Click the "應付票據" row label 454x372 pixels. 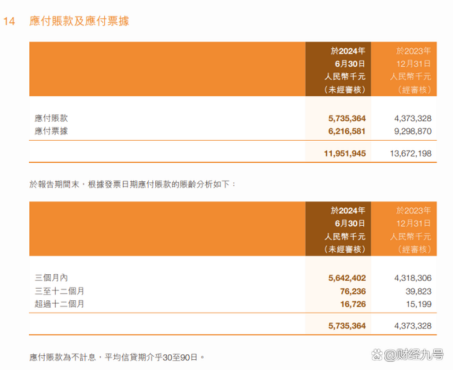point(51,131)
